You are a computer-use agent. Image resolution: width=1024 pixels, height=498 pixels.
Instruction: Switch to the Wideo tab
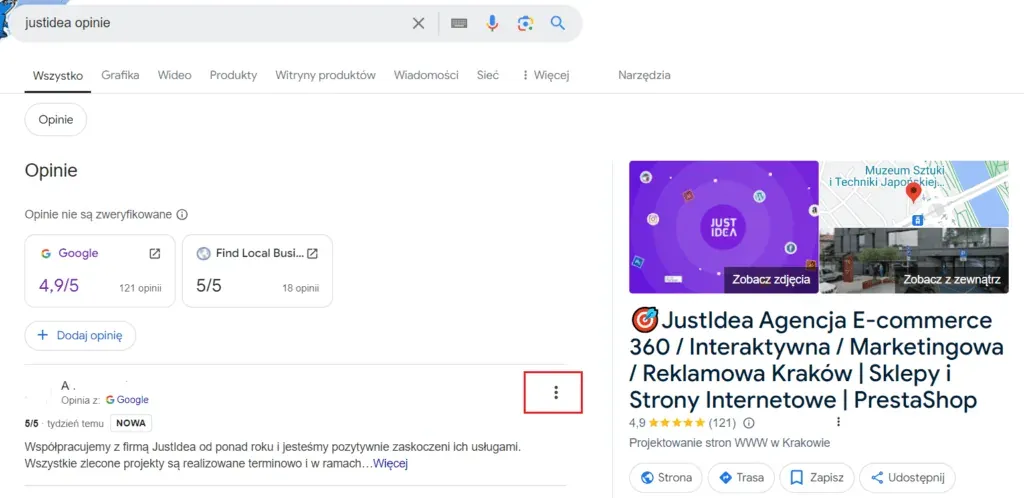coord(174,75)
